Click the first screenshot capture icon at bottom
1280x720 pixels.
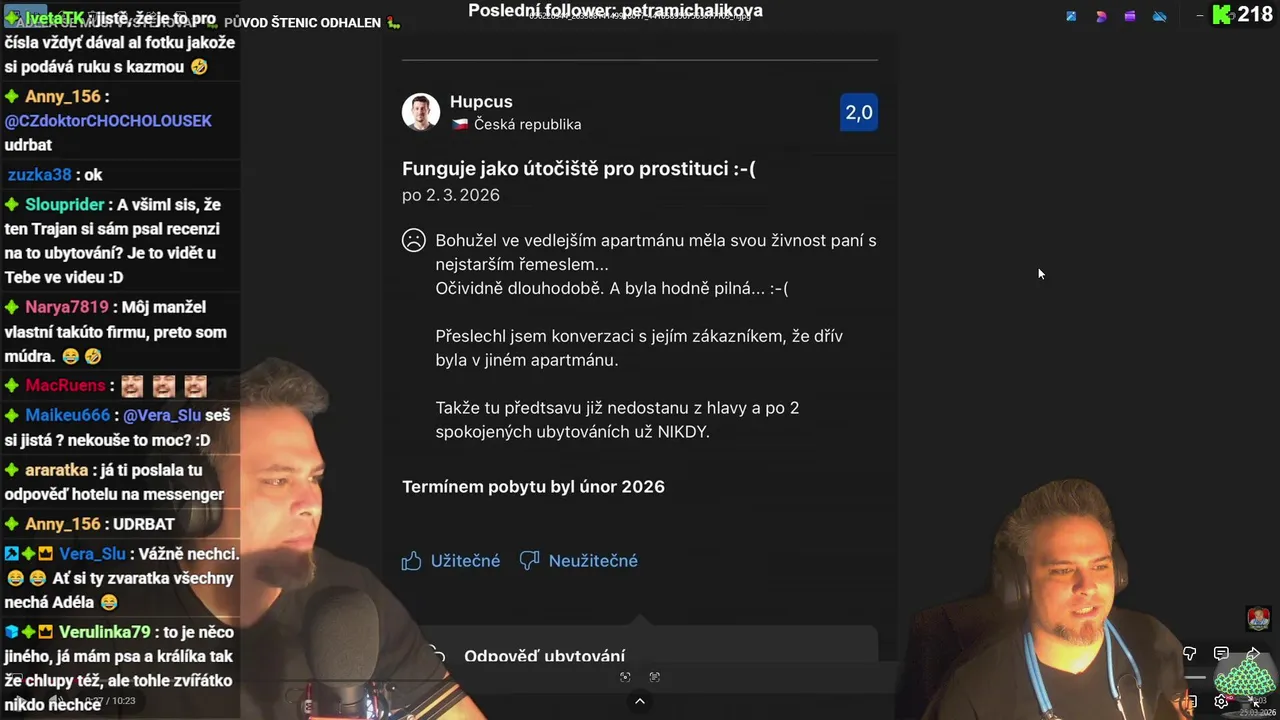(x=625, y=677)
